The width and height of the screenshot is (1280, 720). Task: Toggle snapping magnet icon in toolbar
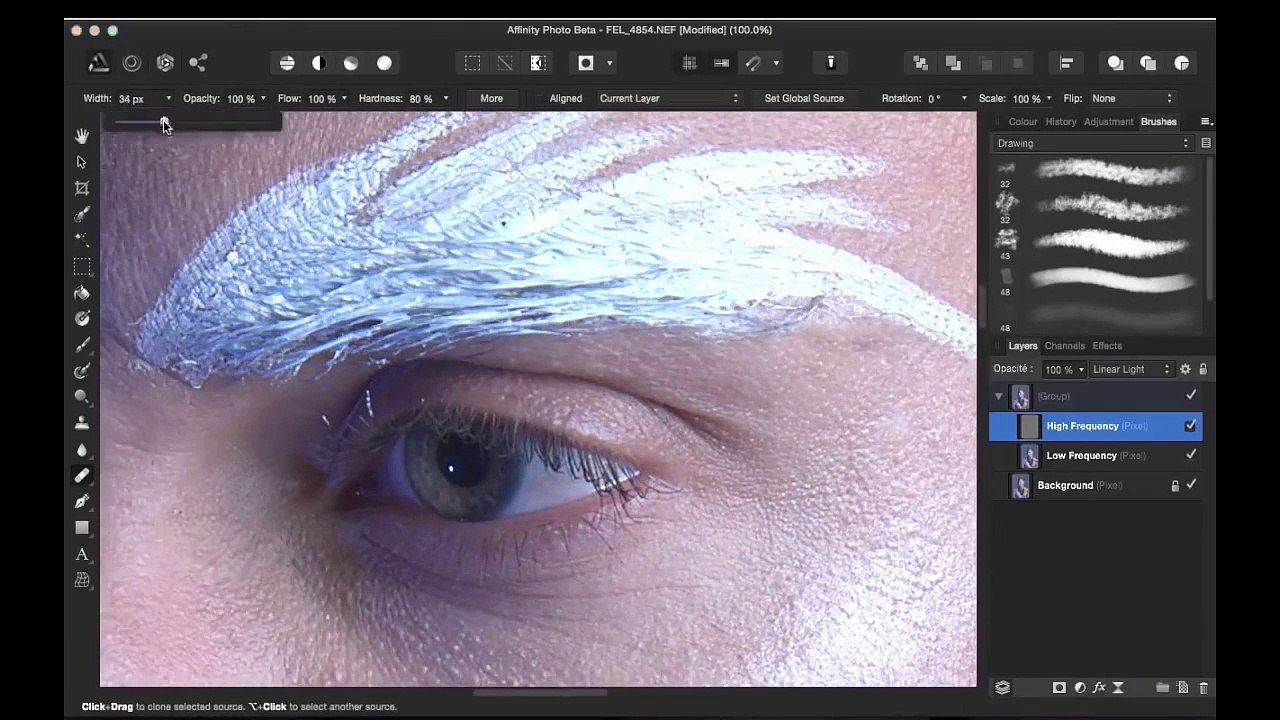(x=754, y=63)
